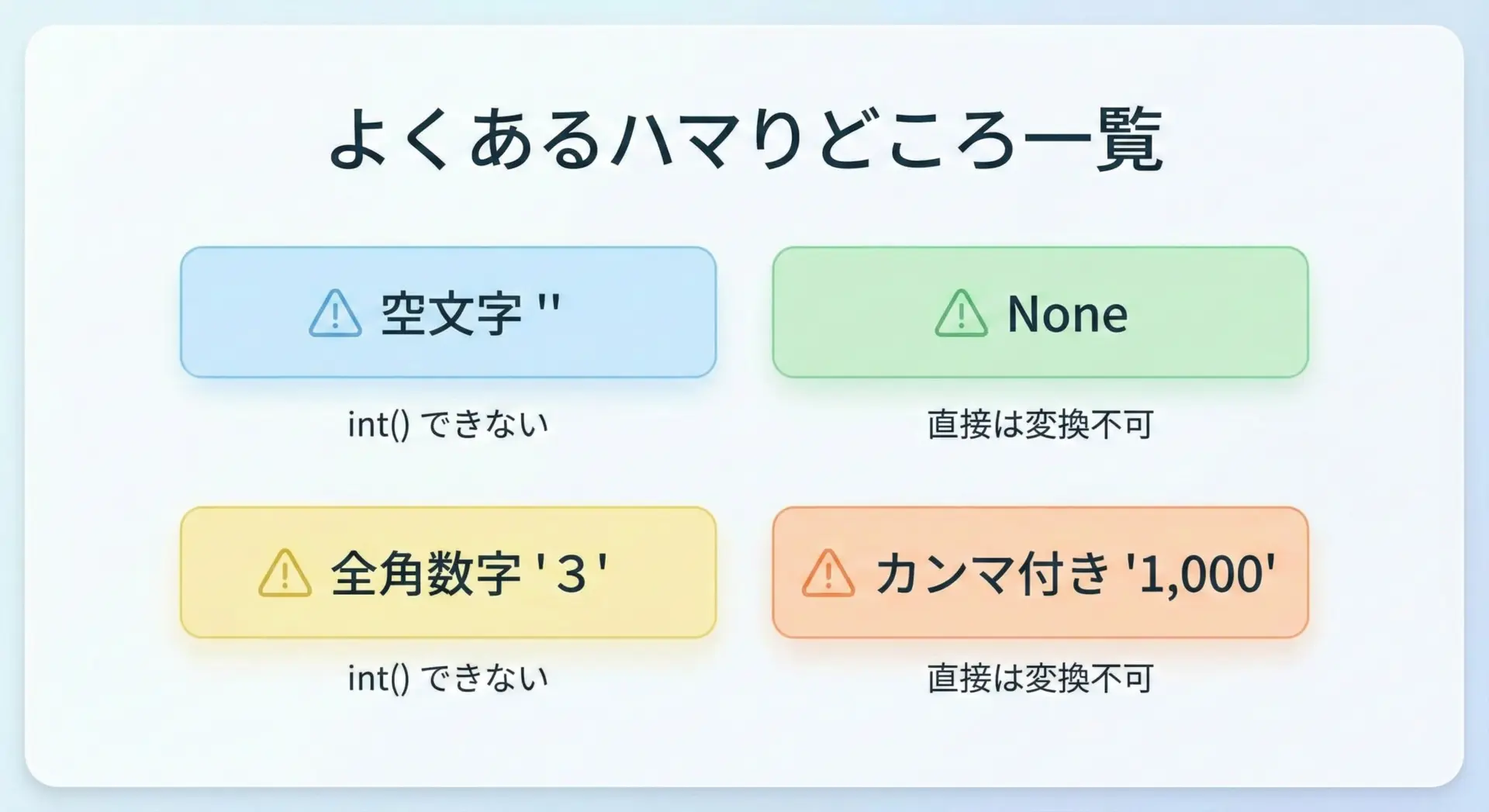Viewport: 1489px width, 812px height.
Task: Click 'できない' below the 全角数字 card
Action: (x=485, y=679)
